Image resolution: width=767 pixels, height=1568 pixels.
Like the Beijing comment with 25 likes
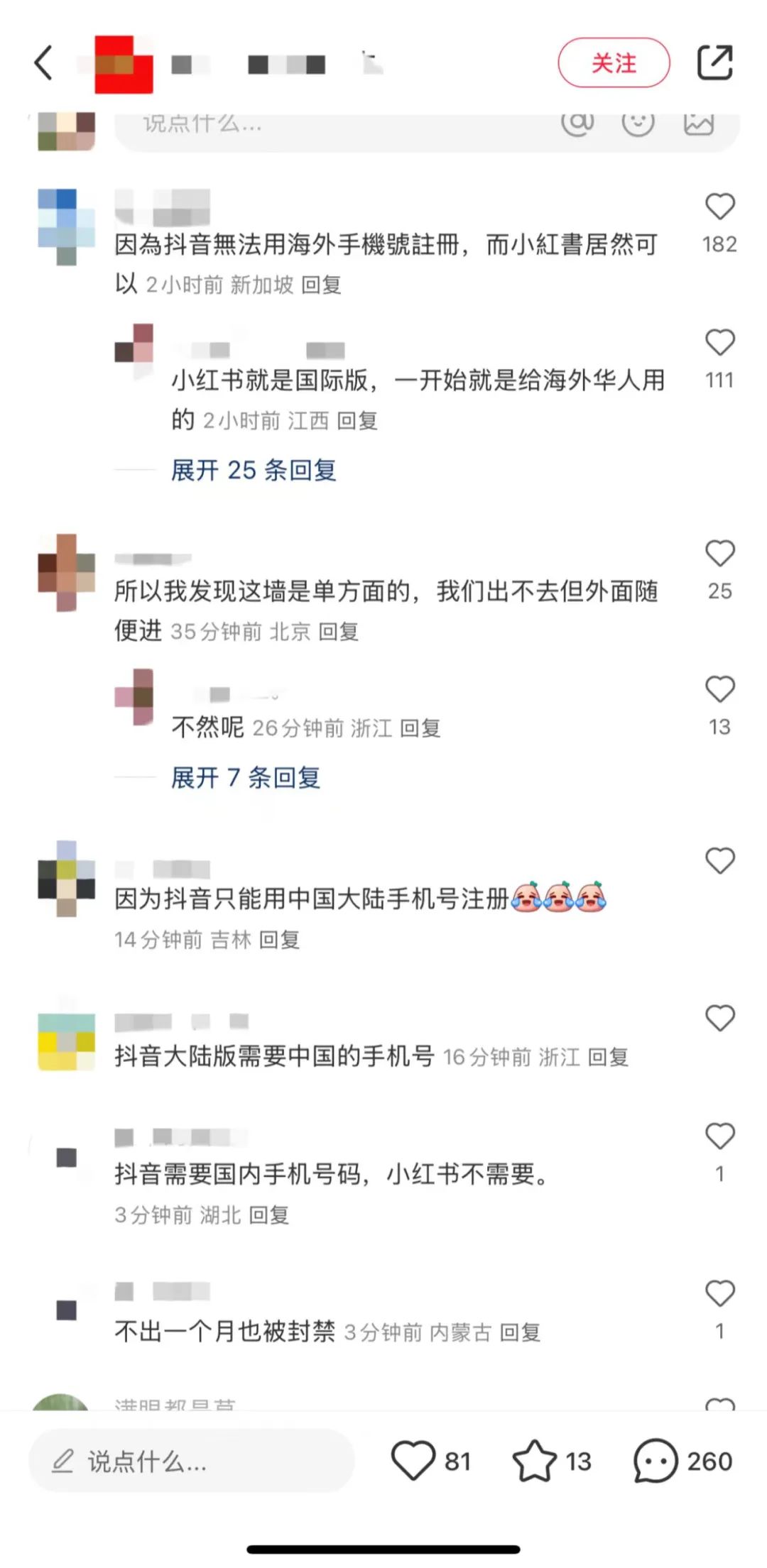[x=719, y=554]
